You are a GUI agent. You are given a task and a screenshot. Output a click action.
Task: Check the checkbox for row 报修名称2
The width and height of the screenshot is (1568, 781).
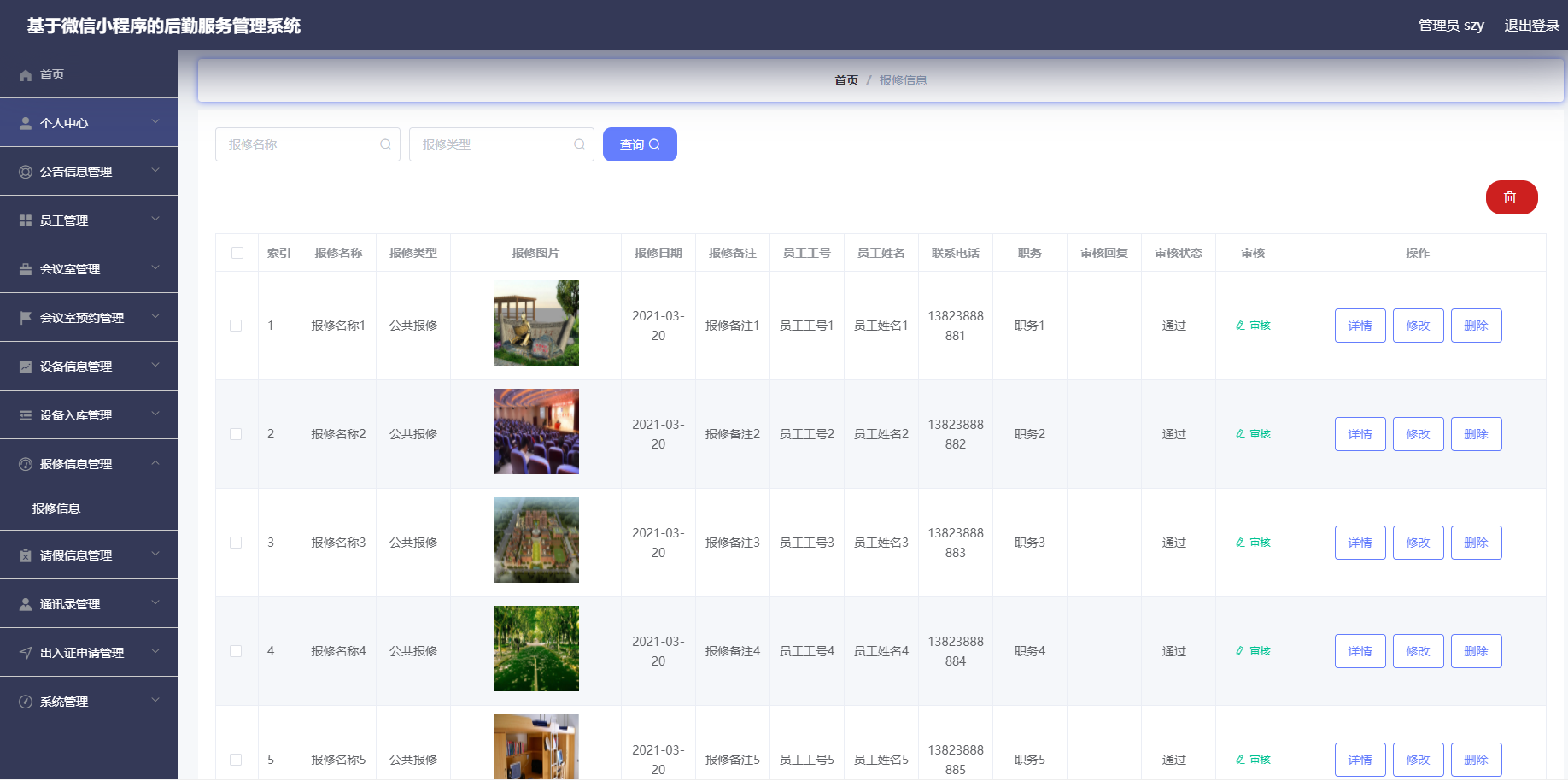(236, 434)
